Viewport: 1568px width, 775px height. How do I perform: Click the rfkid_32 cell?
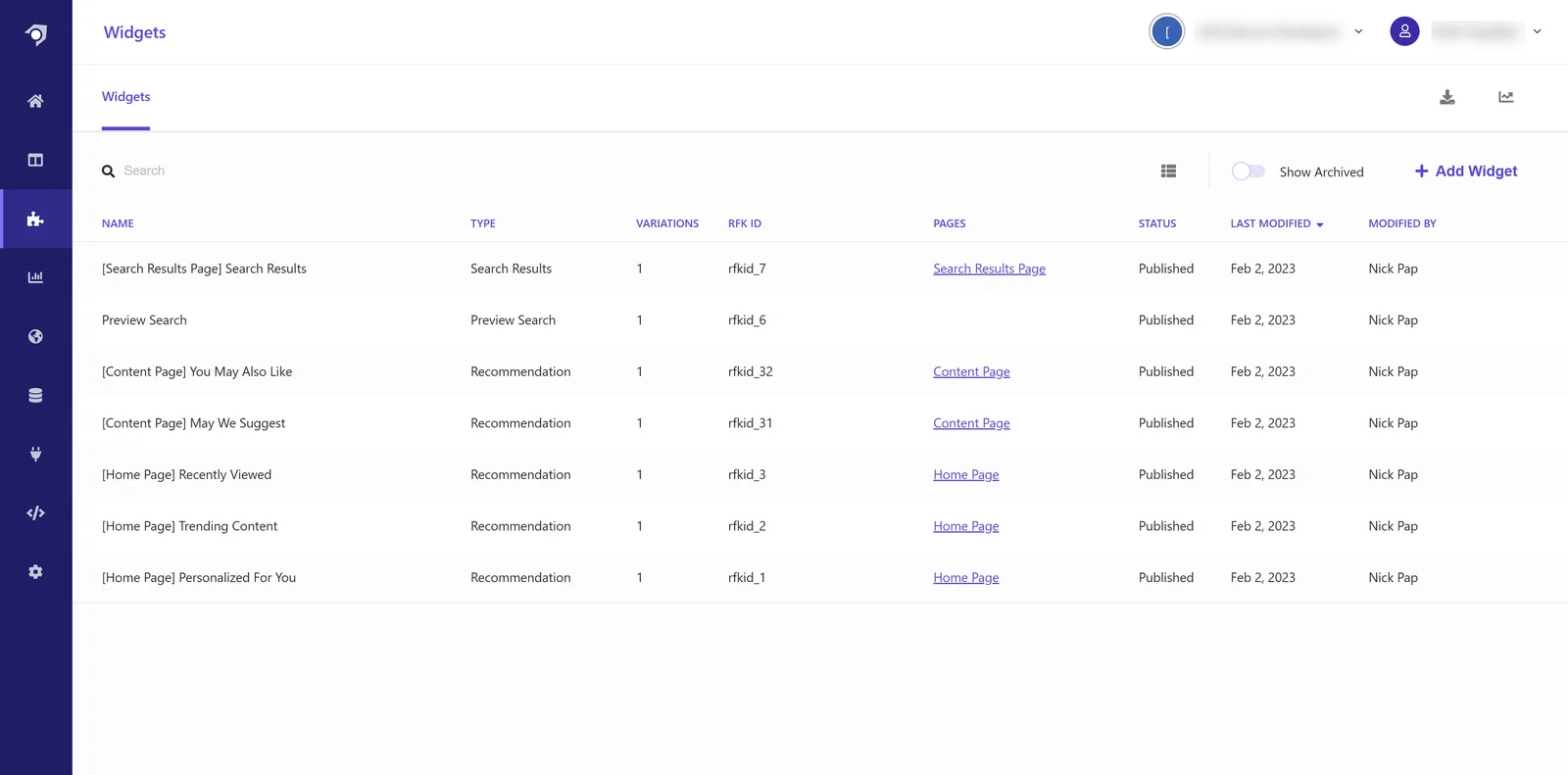(x=751, y=371)
